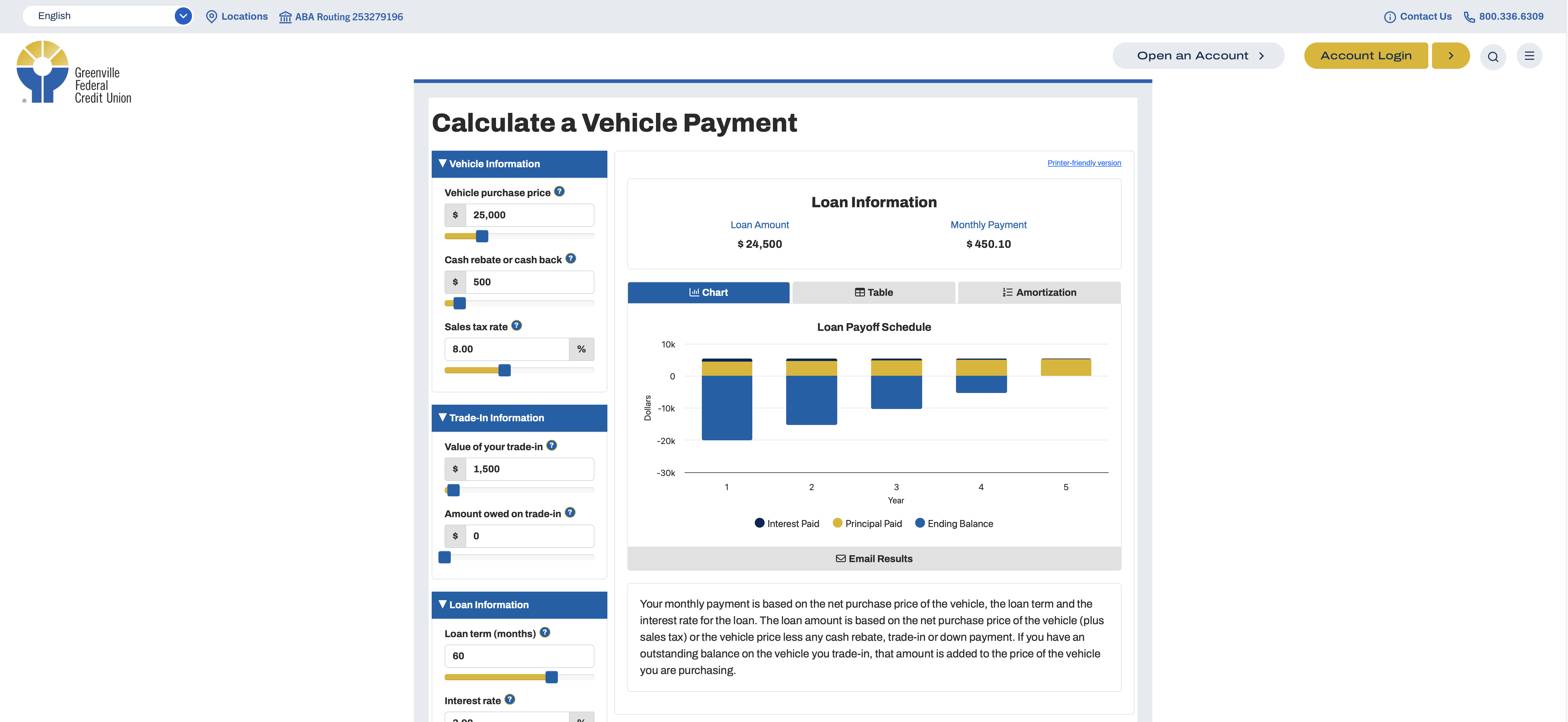1568x722 pixels.
Task: Open the English language dropdown
Action: click(107, 16)
